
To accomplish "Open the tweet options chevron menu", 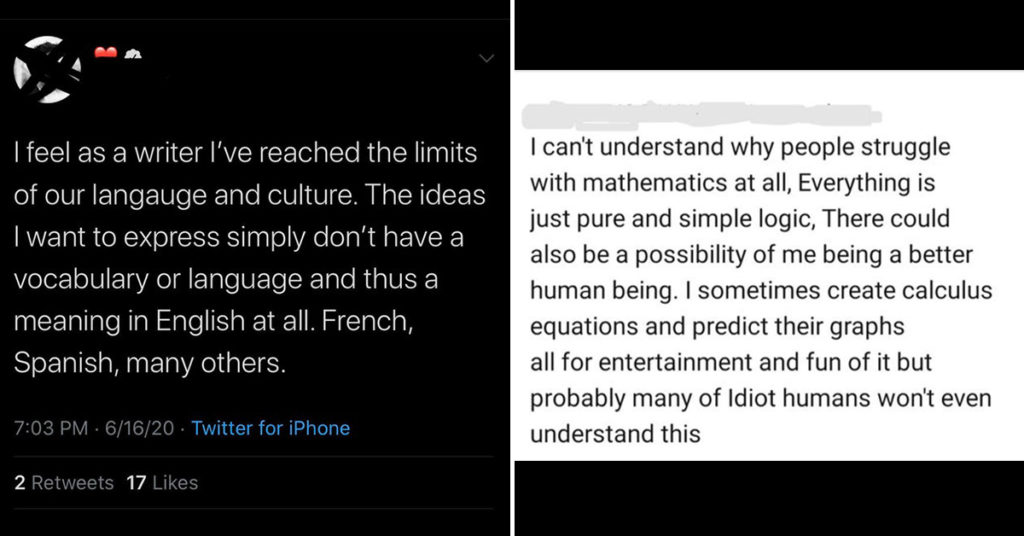I will (x=486, y=59).
